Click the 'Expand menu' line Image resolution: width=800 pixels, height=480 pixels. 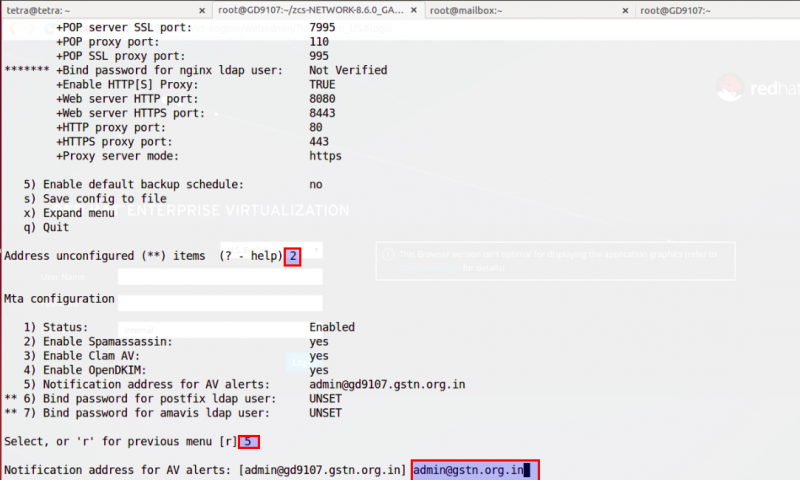coord(69,213)
